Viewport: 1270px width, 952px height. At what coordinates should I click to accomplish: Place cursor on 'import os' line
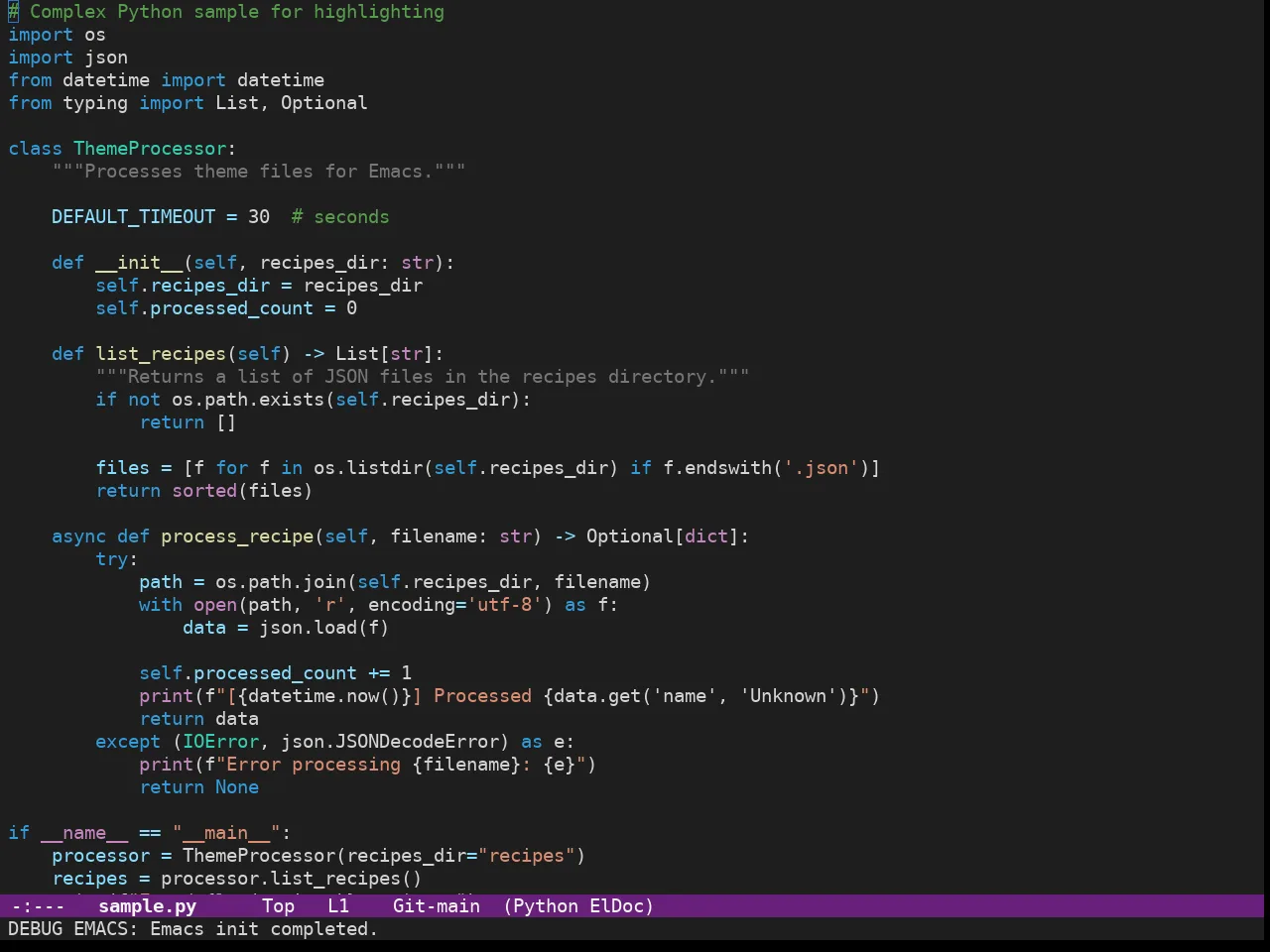click(57, 35)
